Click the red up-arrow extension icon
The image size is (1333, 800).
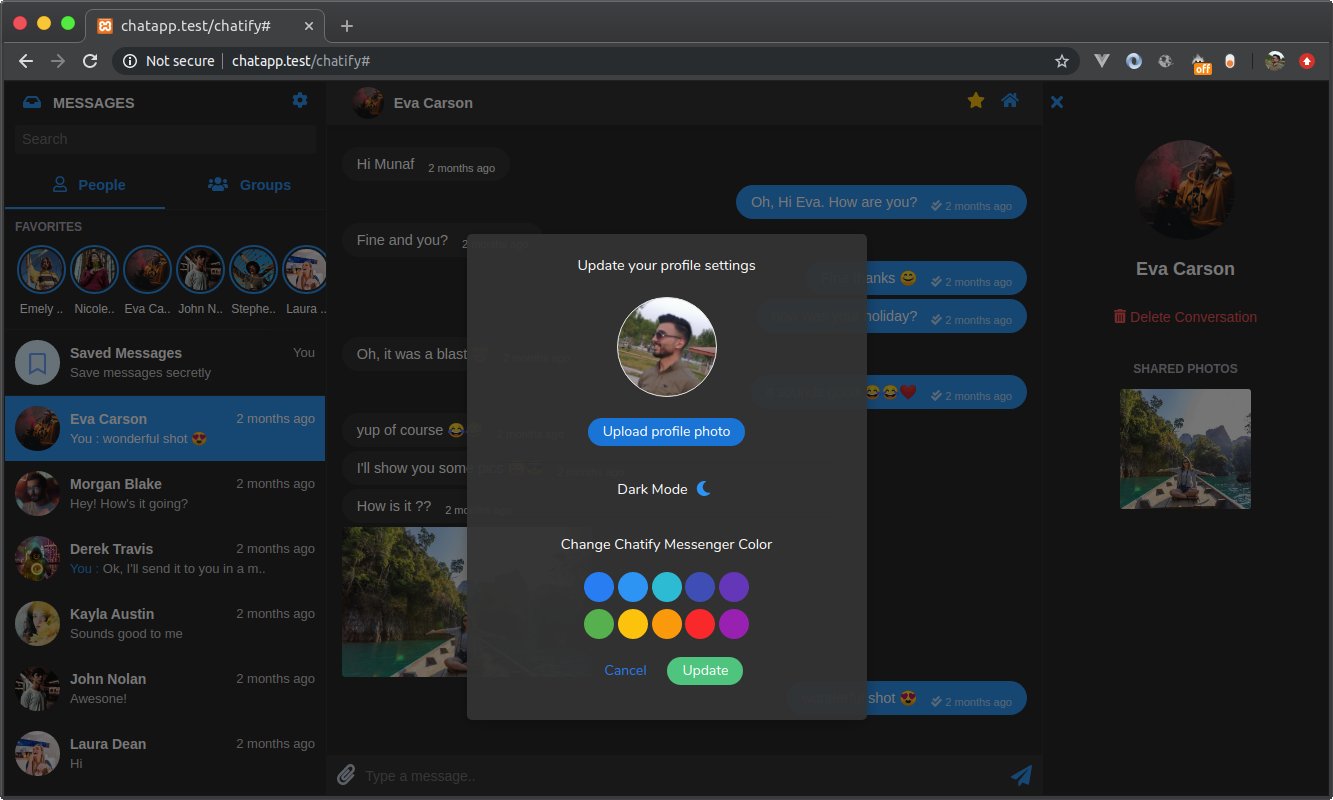tap(1307, 61)
